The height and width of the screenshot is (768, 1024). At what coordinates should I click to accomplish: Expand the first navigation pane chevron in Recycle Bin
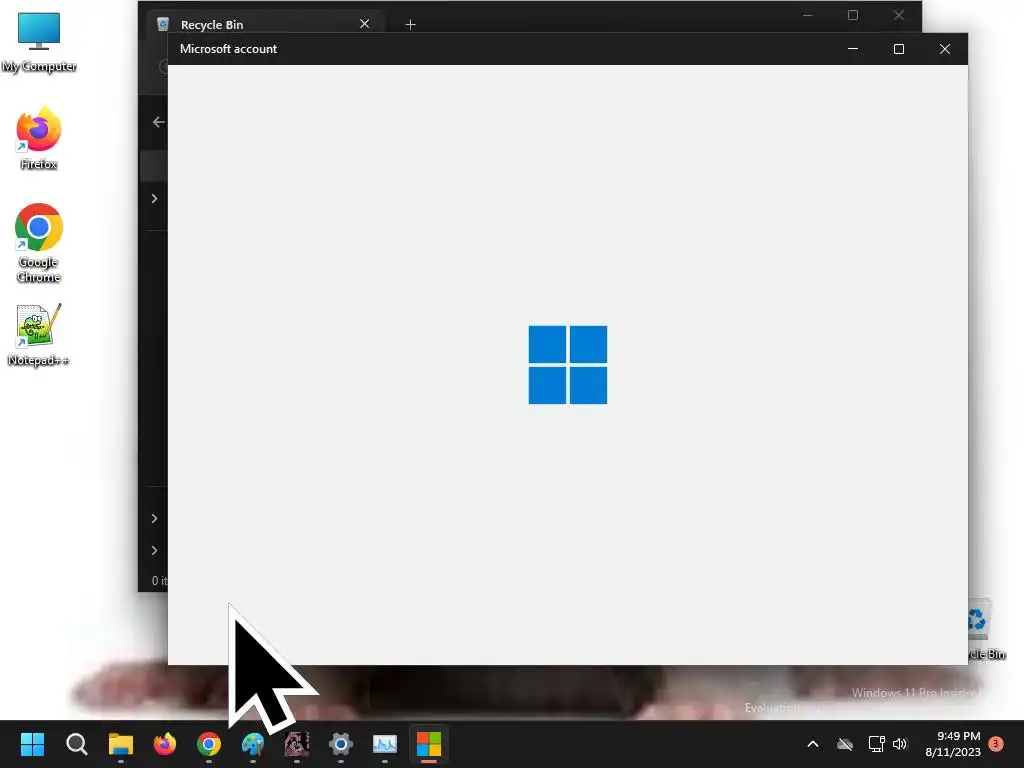pos(155,199)
